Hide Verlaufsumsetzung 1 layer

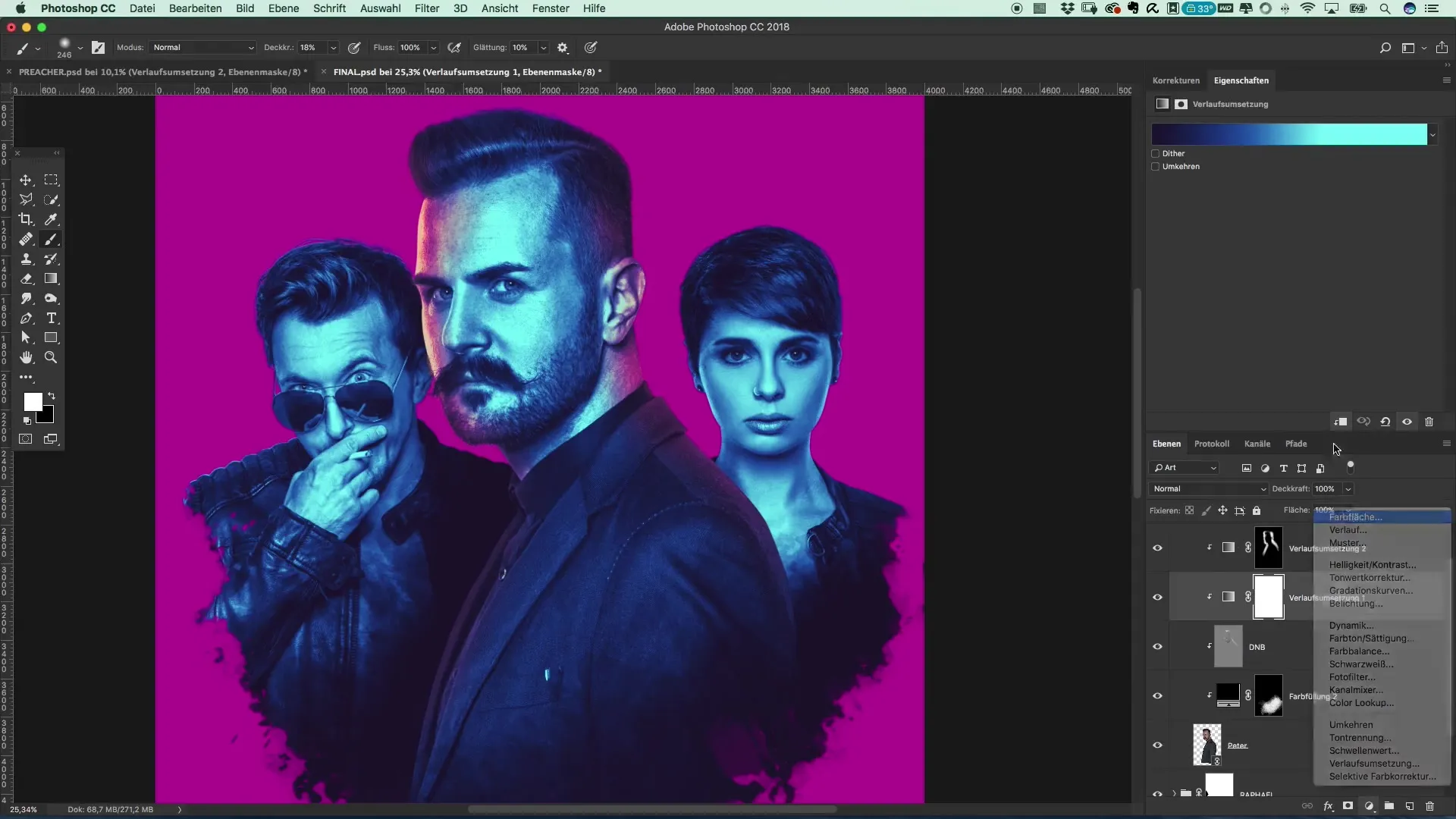pos(1157,597)
